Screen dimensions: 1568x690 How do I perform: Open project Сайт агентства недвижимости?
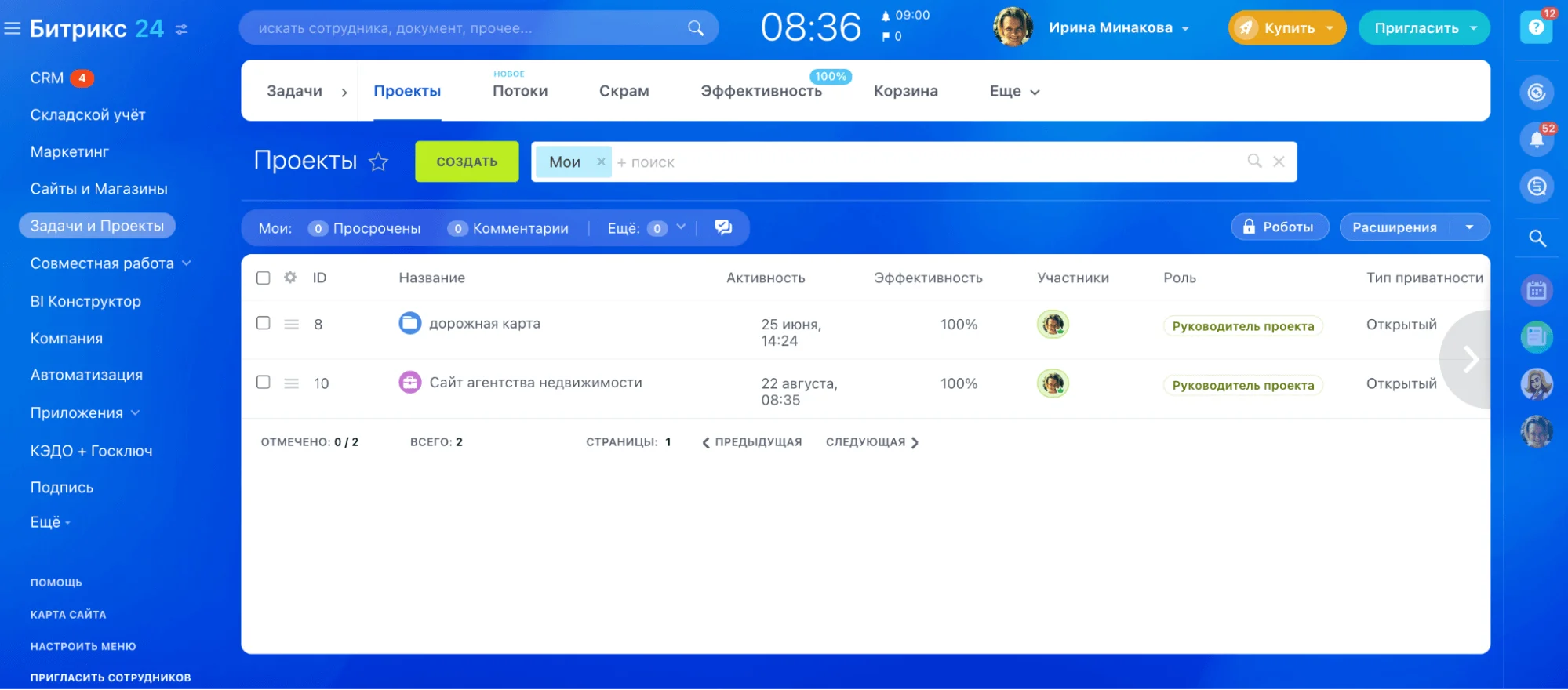[536, 383]
